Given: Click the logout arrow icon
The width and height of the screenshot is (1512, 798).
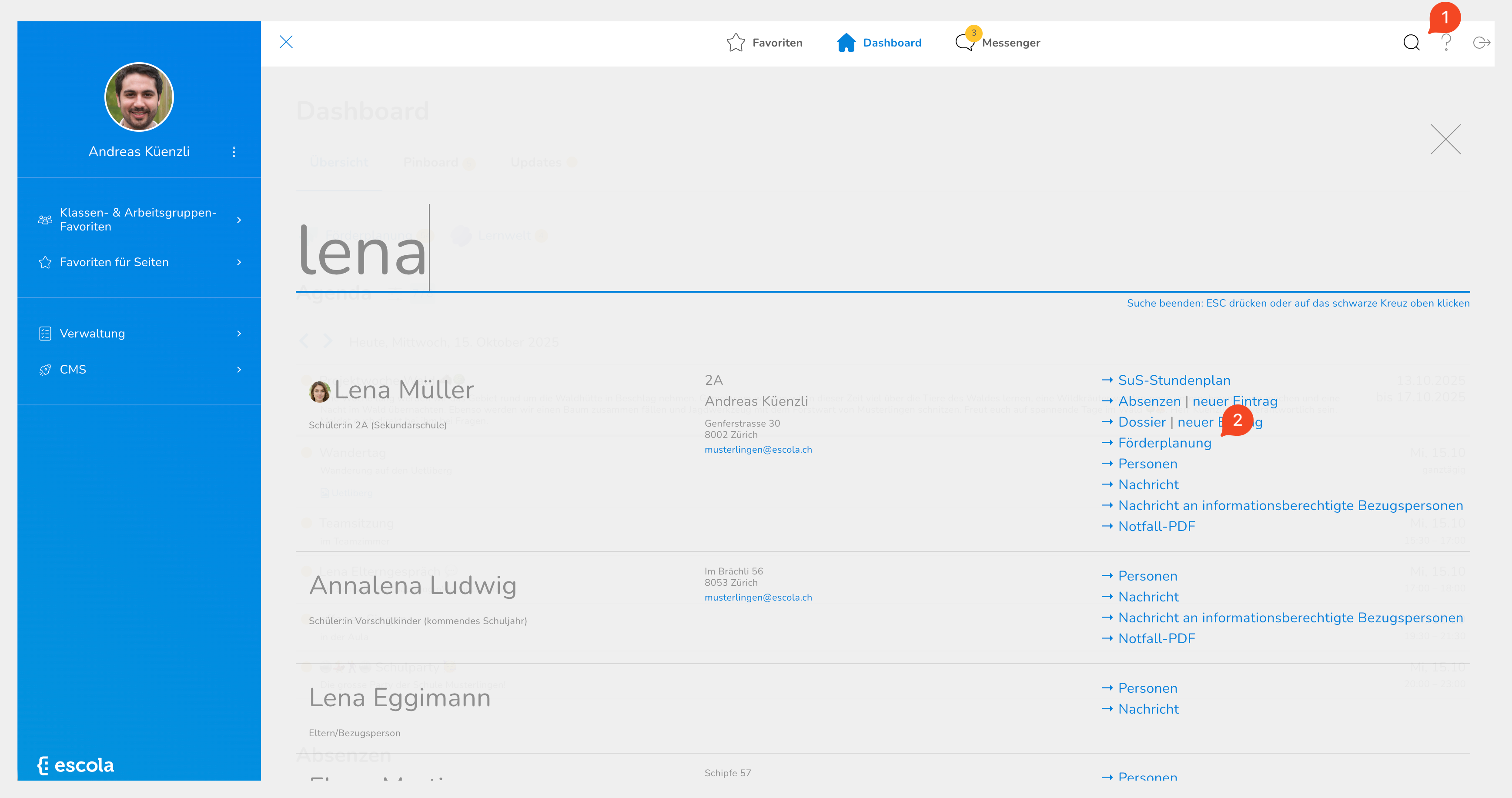Looking at the screenshot, I should 1481,43.
